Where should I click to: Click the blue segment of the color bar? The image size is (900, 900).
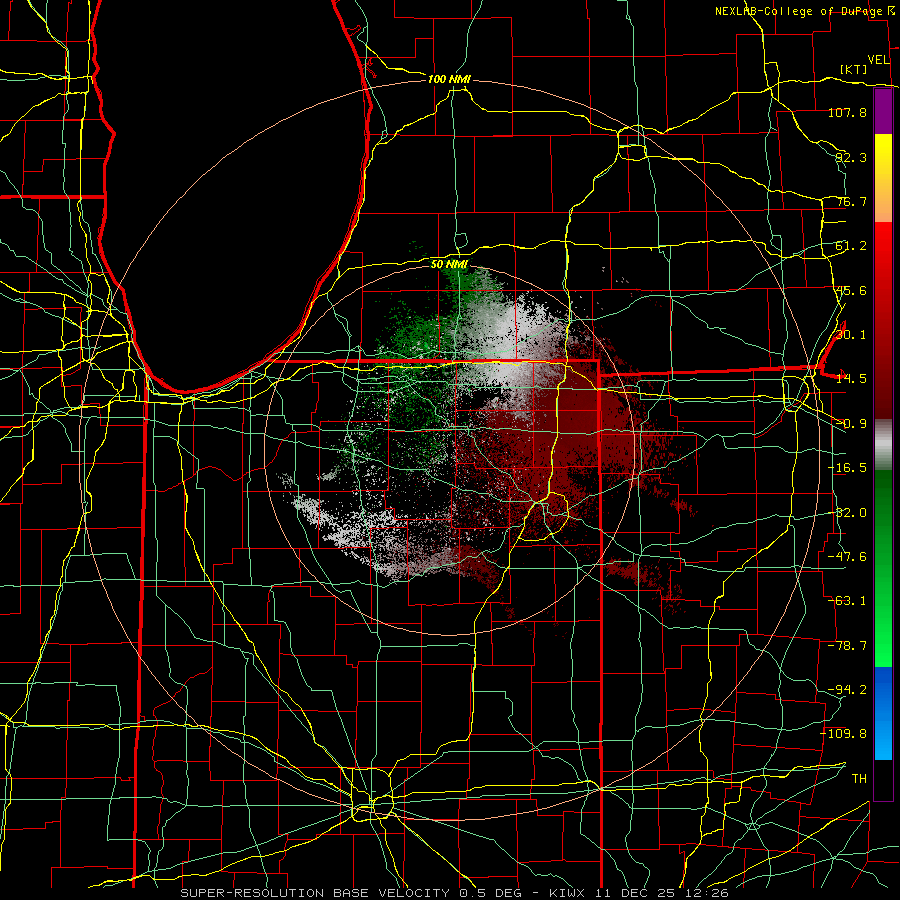[x=883, y=713]
